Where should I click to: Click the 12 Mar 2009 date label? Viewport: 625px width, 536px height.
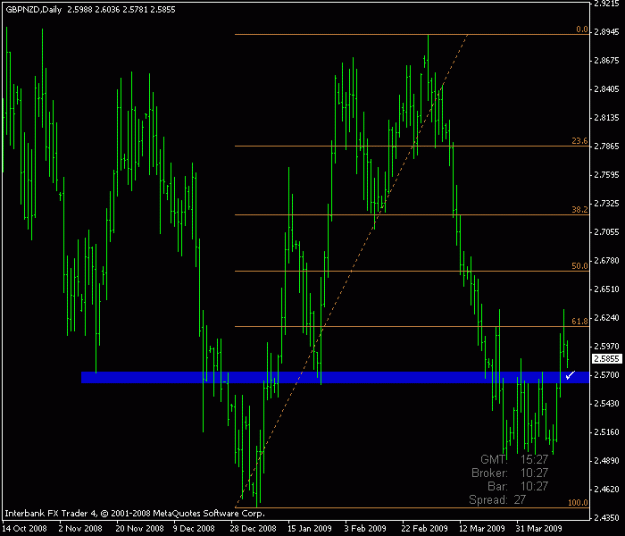[482, 529]
